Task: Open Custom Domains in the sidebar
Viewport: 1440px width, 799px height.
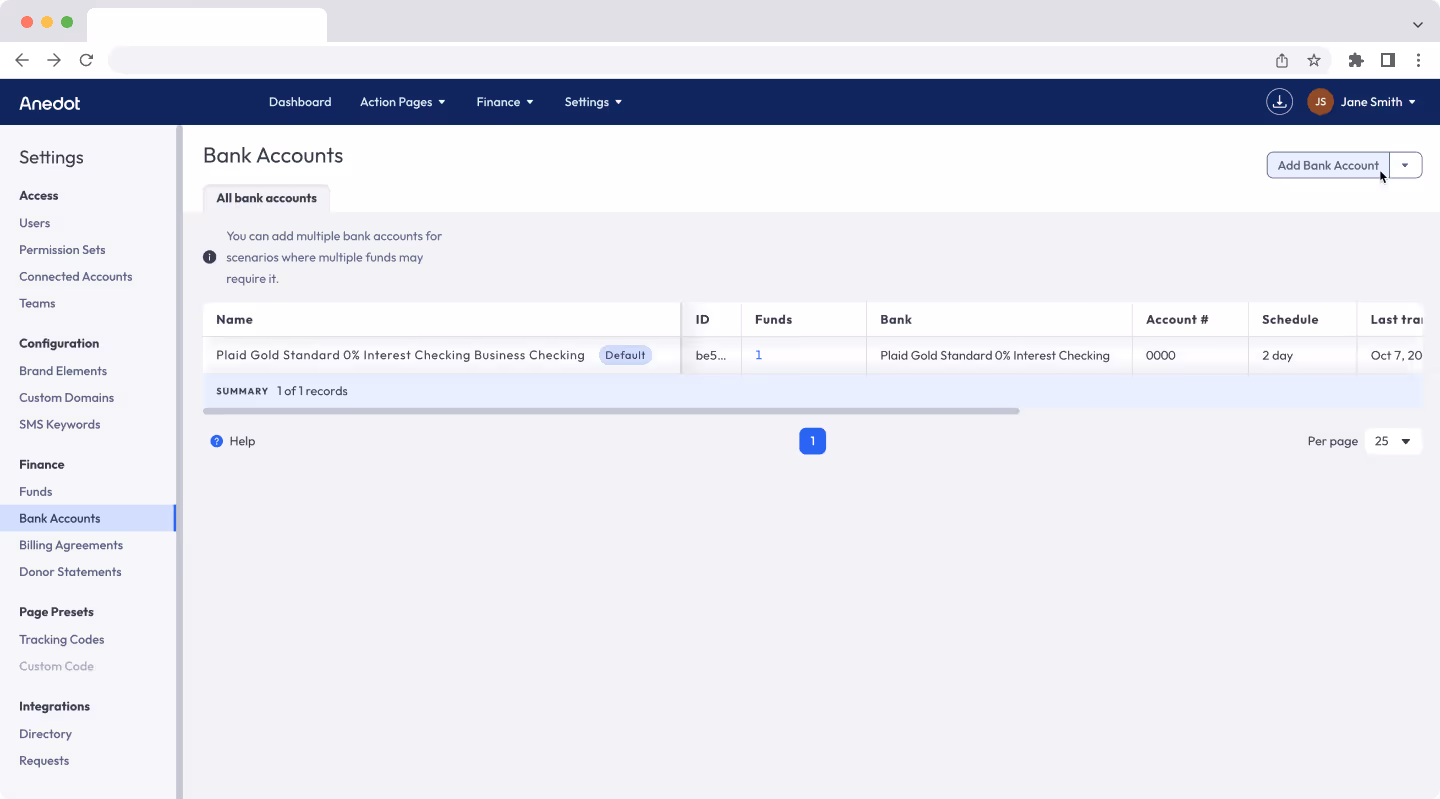Action: pos(66,397)
